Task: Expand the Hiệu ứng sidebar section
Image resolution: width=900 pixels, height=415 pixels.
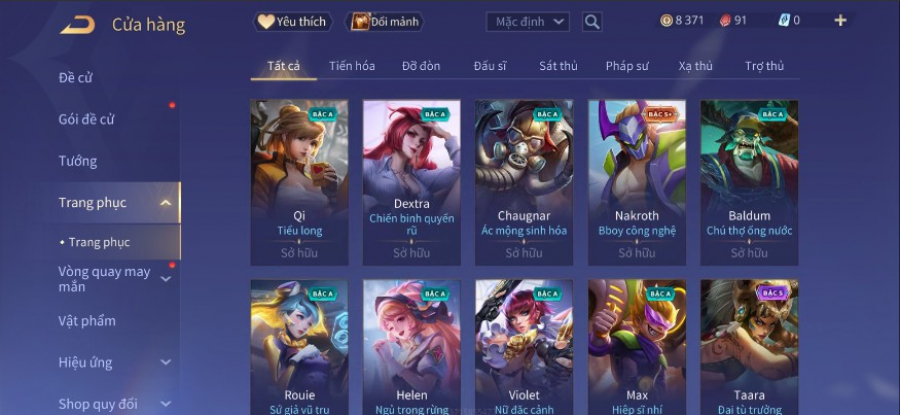Action: click(x=165, y=362)
